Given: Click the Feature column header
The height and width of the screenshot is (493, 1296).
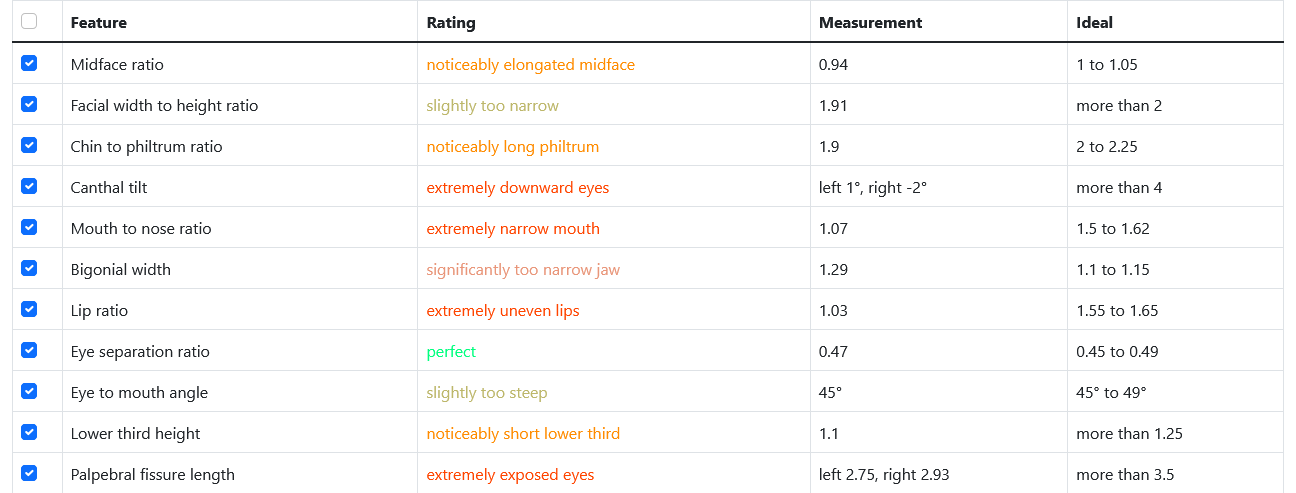Looking at the screenshot, I should [99, 22].
